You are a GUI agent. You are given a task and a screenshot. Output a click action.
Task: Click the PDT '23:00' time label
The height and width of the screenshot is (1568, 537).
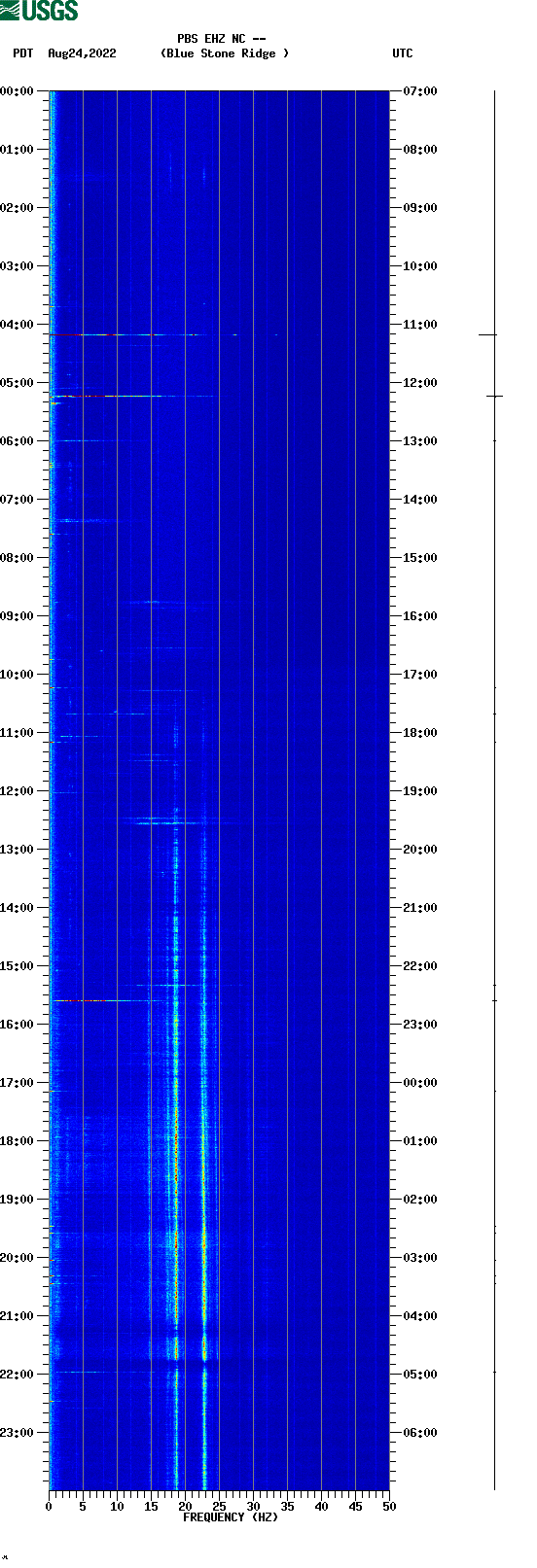point(17,1433)
